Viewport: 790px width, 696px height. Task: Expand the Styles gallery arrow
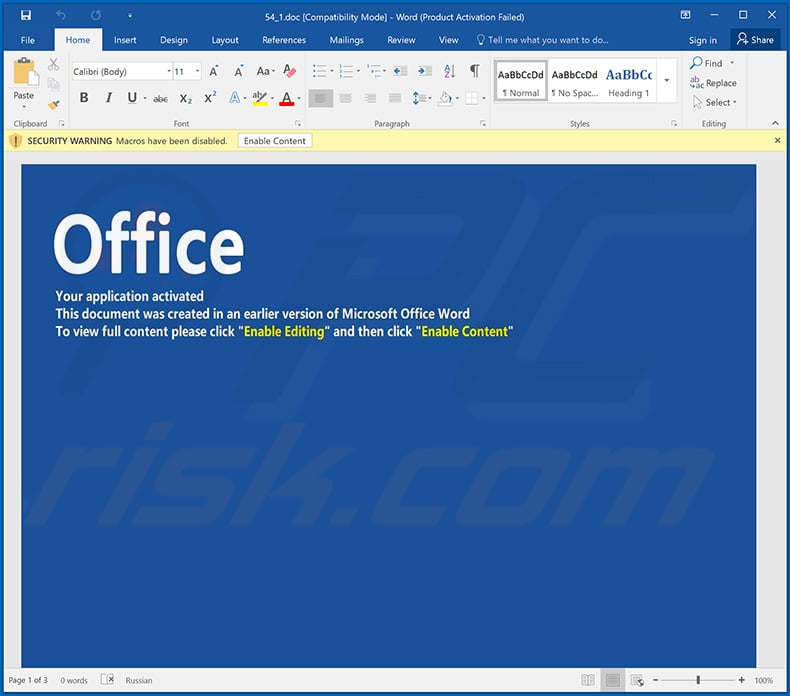coord(667,80)
